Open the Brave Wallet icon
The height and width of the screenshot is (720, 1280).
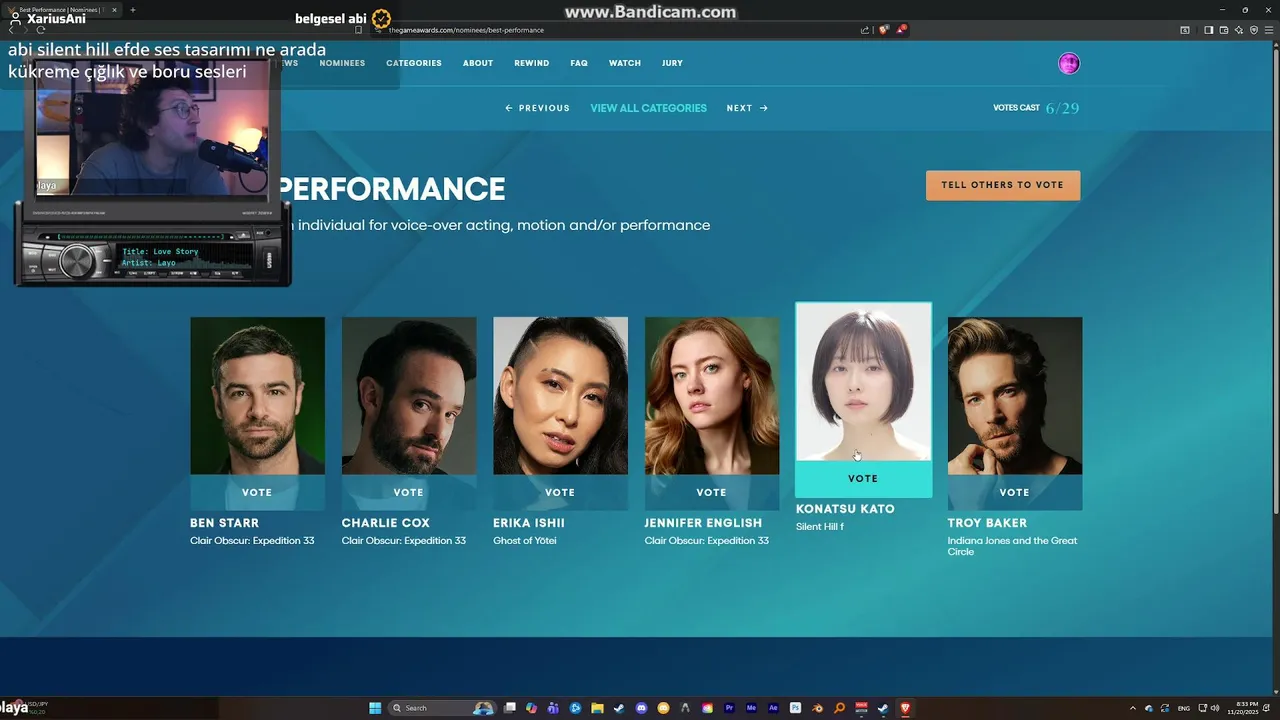click(x=1224, y=30)
